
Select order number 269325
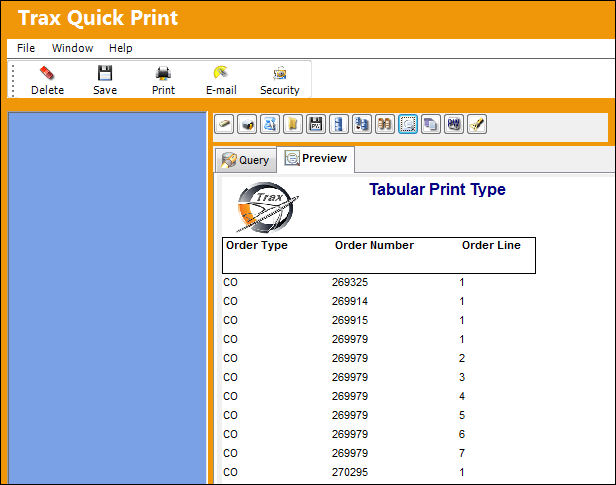click(x=350, y=282)
